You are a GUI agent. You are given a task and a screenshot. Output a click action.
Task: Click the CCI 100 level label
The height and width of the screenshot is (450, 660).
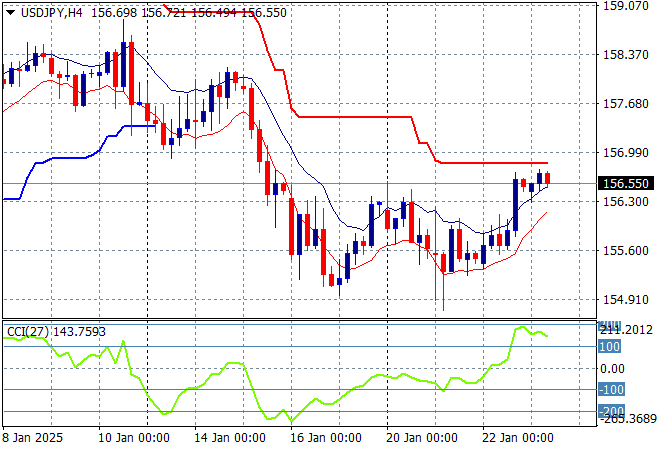point(609,347)
